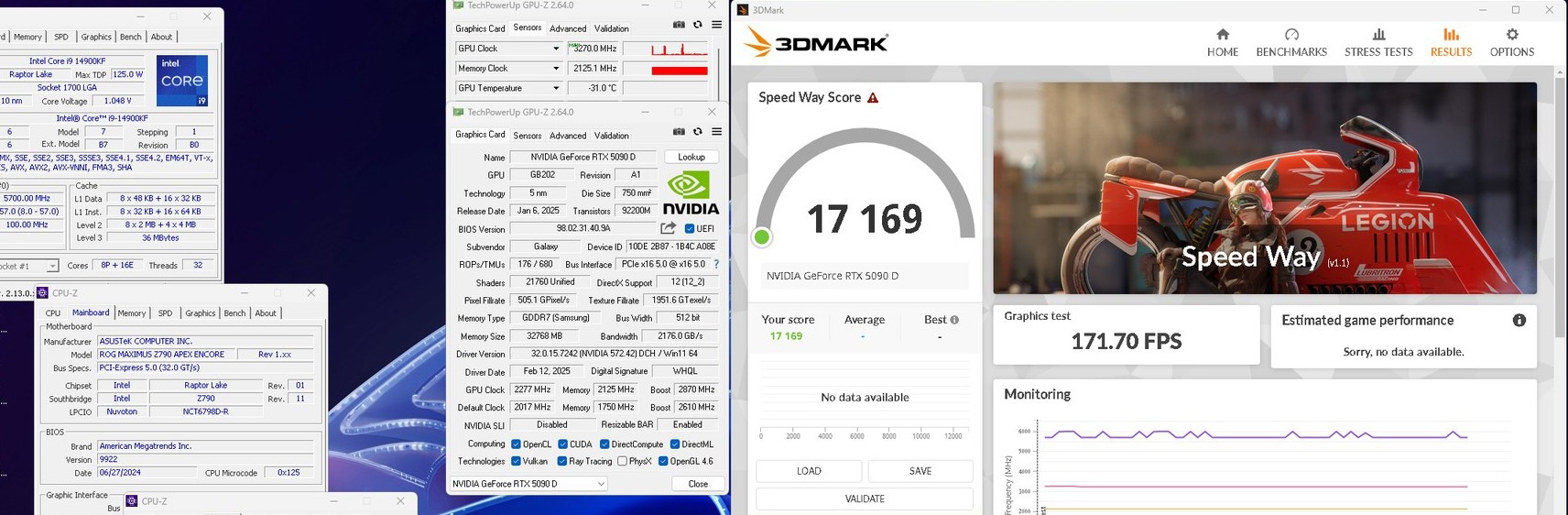Click the Estimated game performance info icon
The width and height of the screenshot is (1568, 515).
tap(1519, 321)
